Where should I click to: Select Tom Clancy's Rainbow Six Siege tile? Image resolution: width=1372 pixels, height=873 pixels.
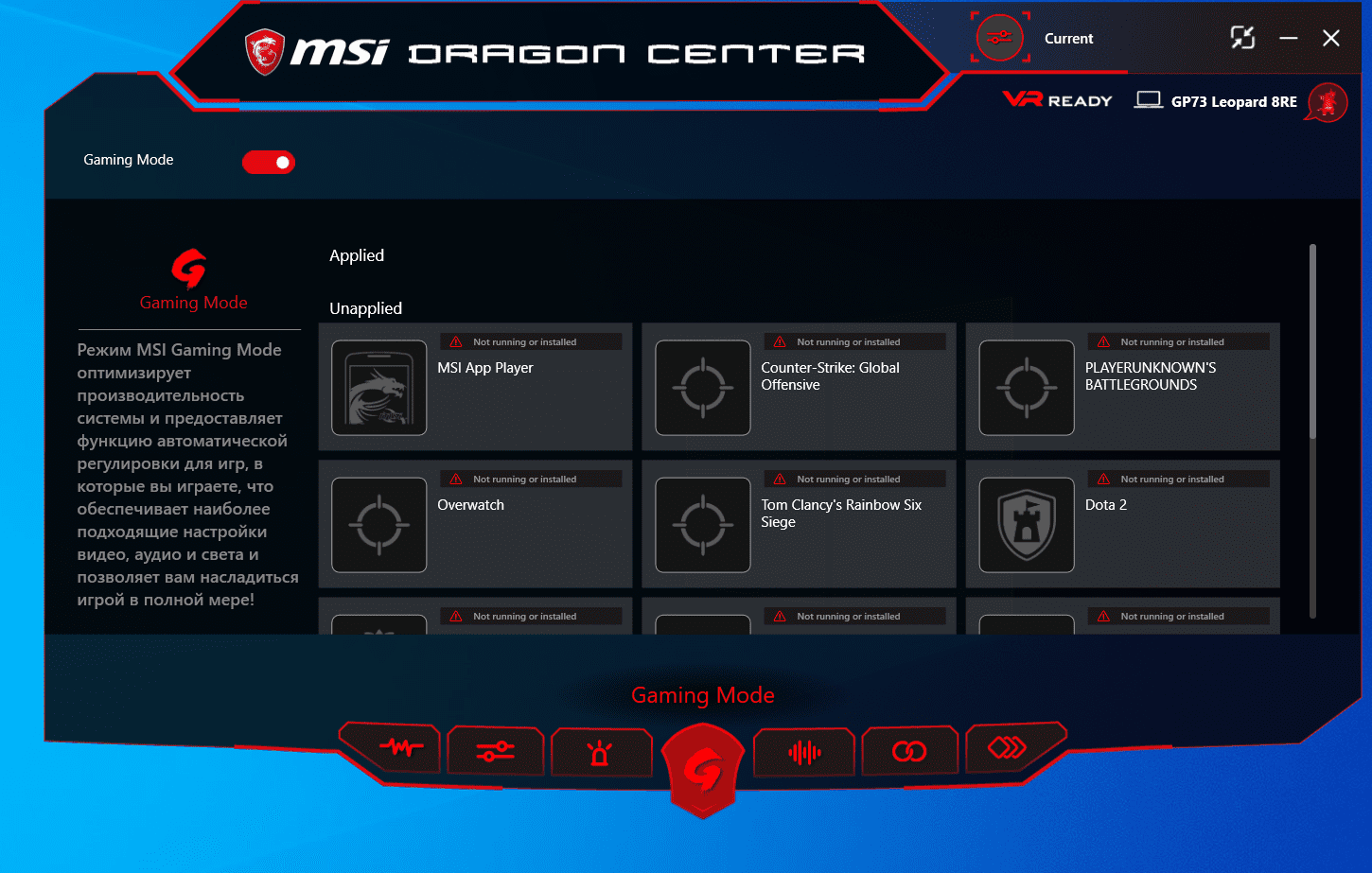point(799,524)
